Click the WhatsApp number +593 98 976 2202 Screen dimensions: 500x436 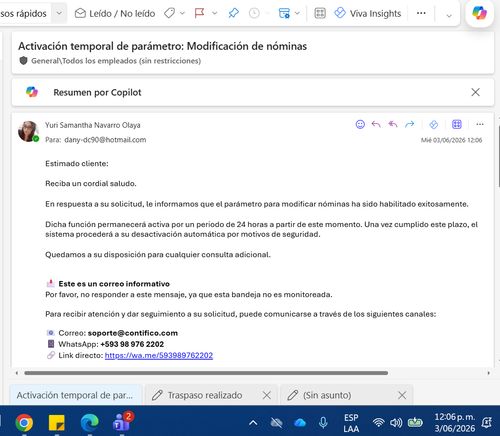click(132, 344)
